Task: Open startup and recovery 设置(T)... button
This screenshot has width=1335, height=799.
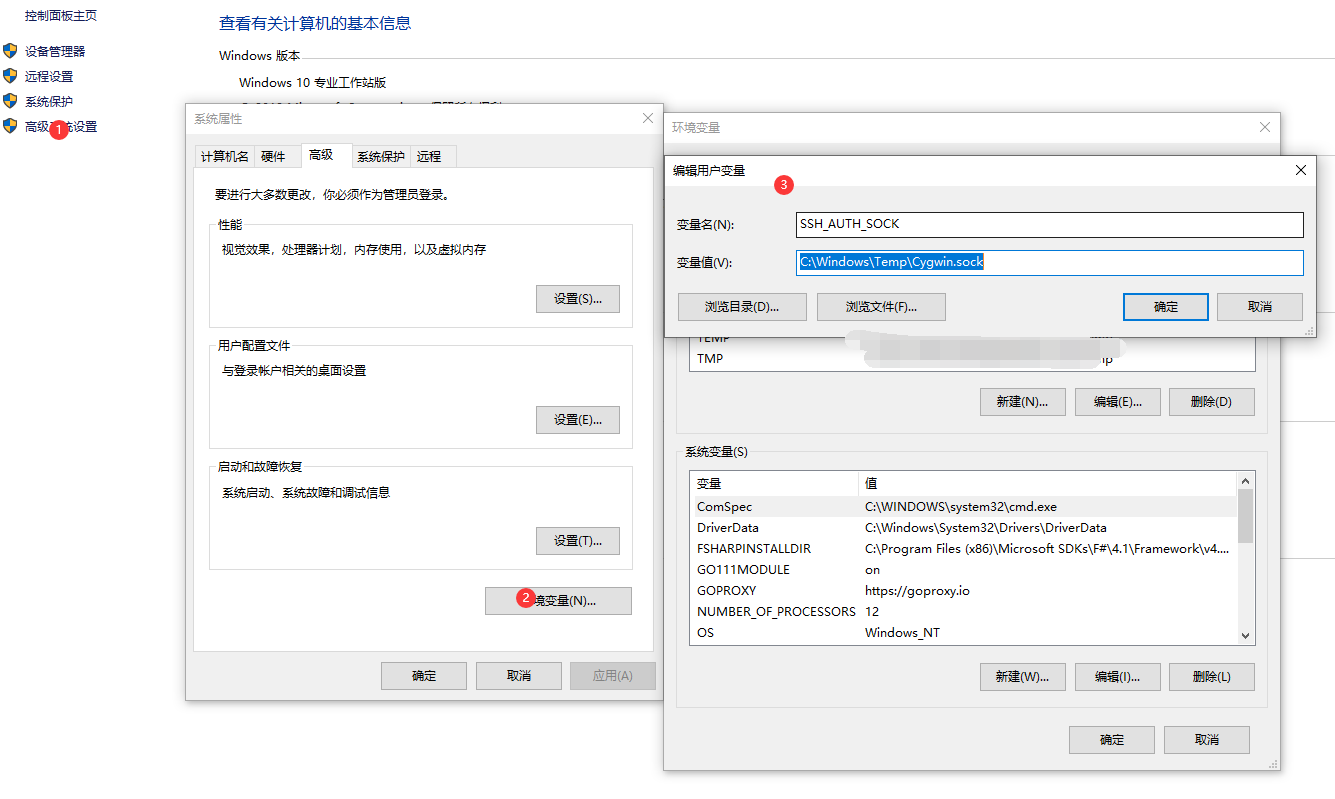Action: point(578,541)
